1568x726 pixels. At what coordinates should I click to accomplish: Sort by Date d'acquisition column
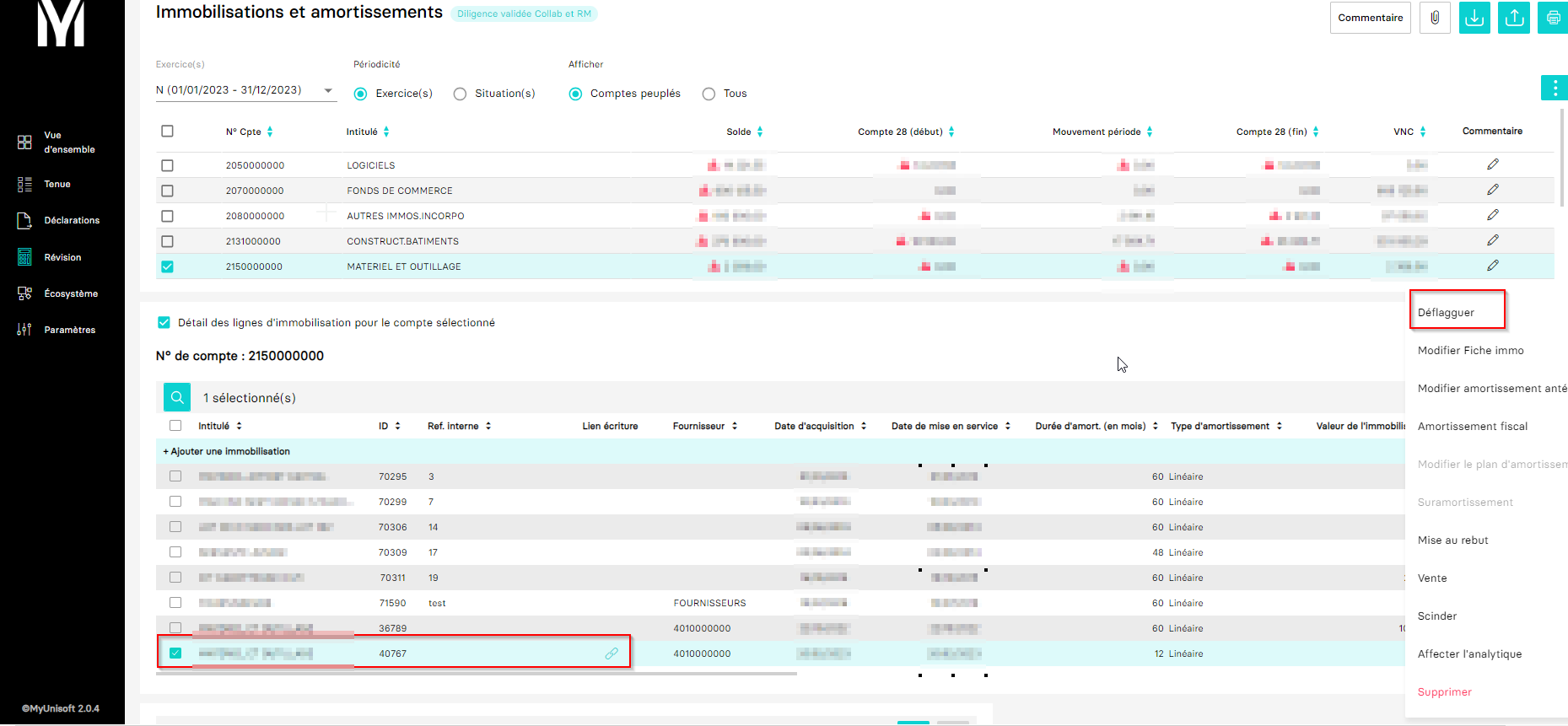864,426
